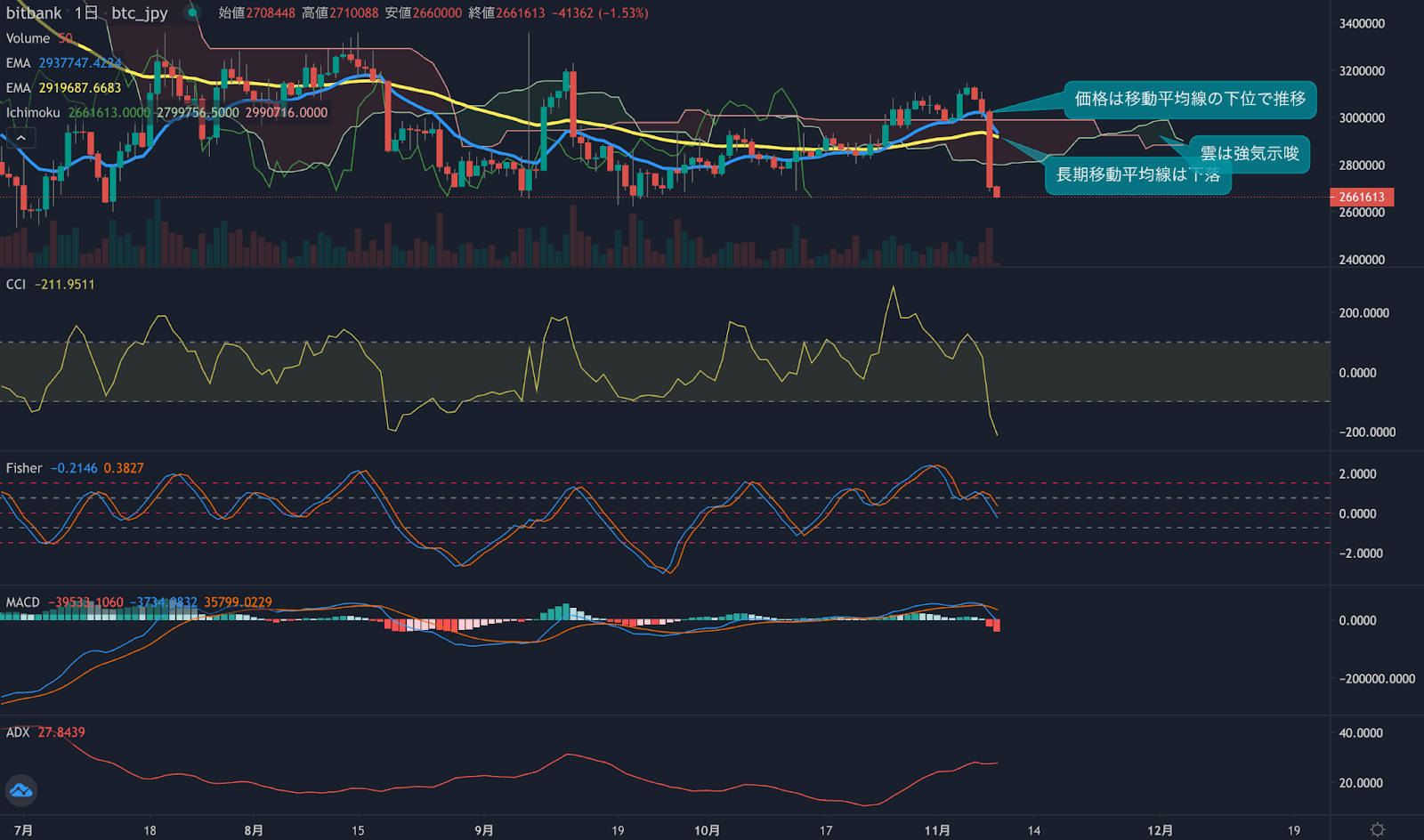Select the Ichimoku indicator legend

[x=31, y=113]
